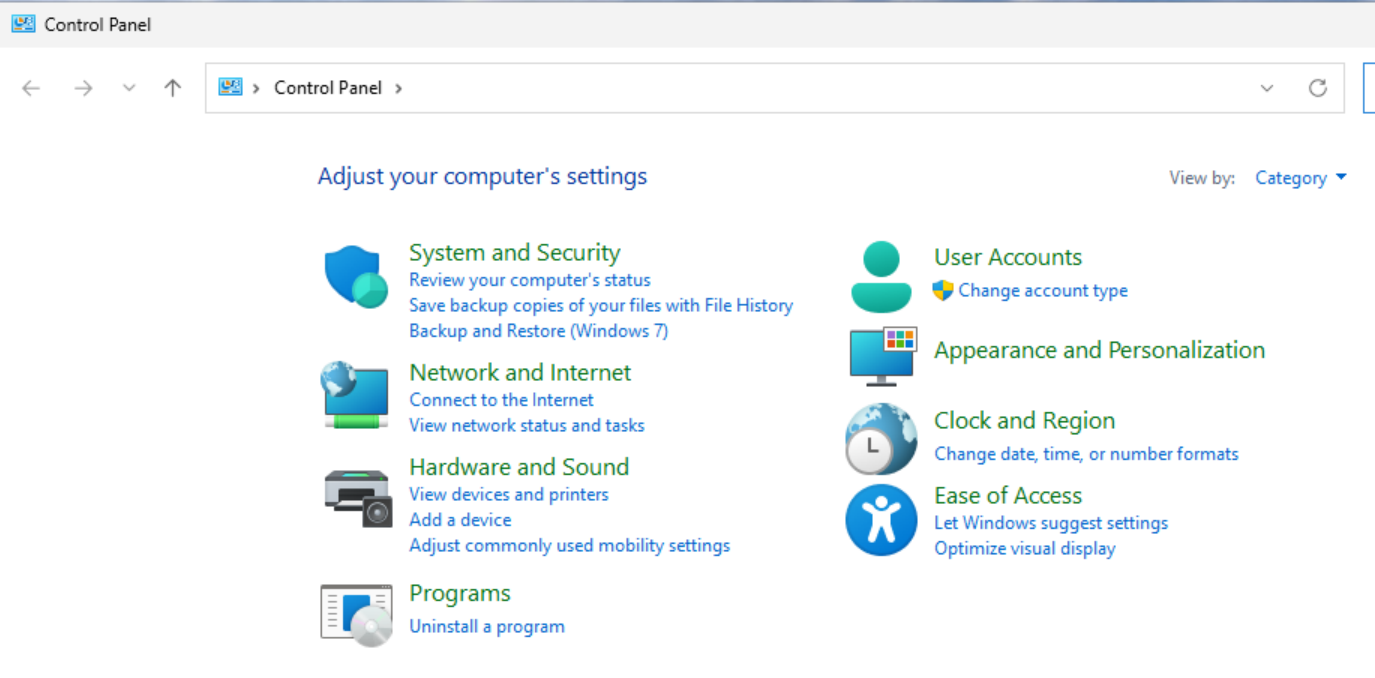
Task: Open Backup and Restore (Windows 7)
Action: coord(539,331)
